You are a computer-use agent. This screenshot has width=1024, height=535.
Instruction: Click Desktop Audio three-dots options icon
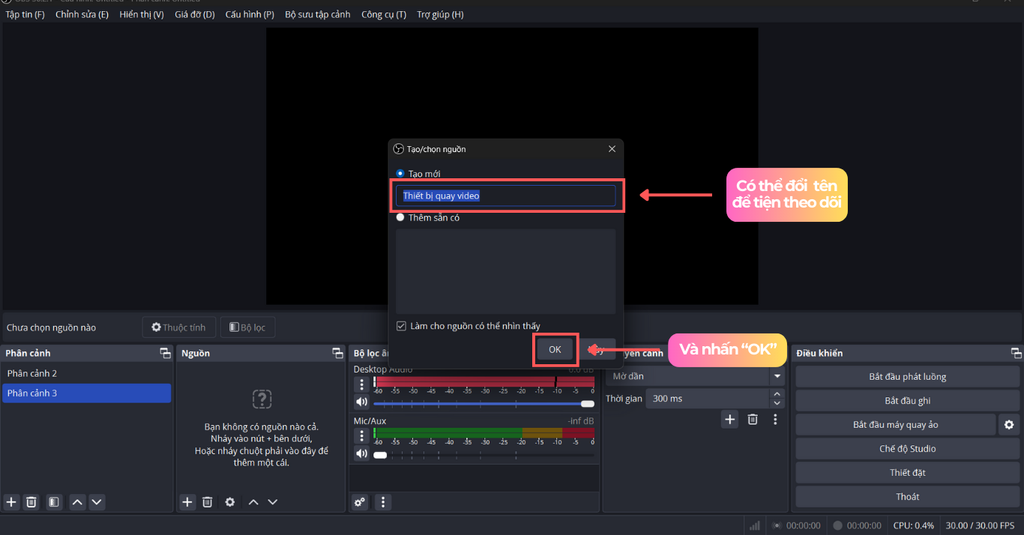(362, 385)
